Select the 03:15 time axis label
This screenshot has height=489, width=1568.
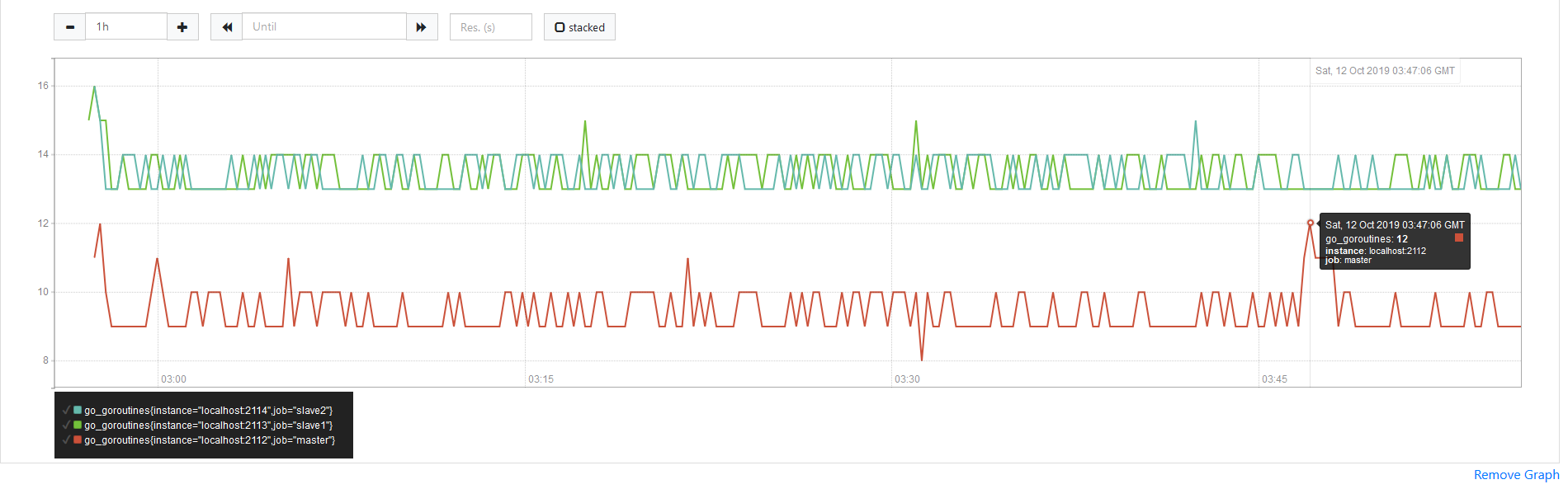point(541,379)
